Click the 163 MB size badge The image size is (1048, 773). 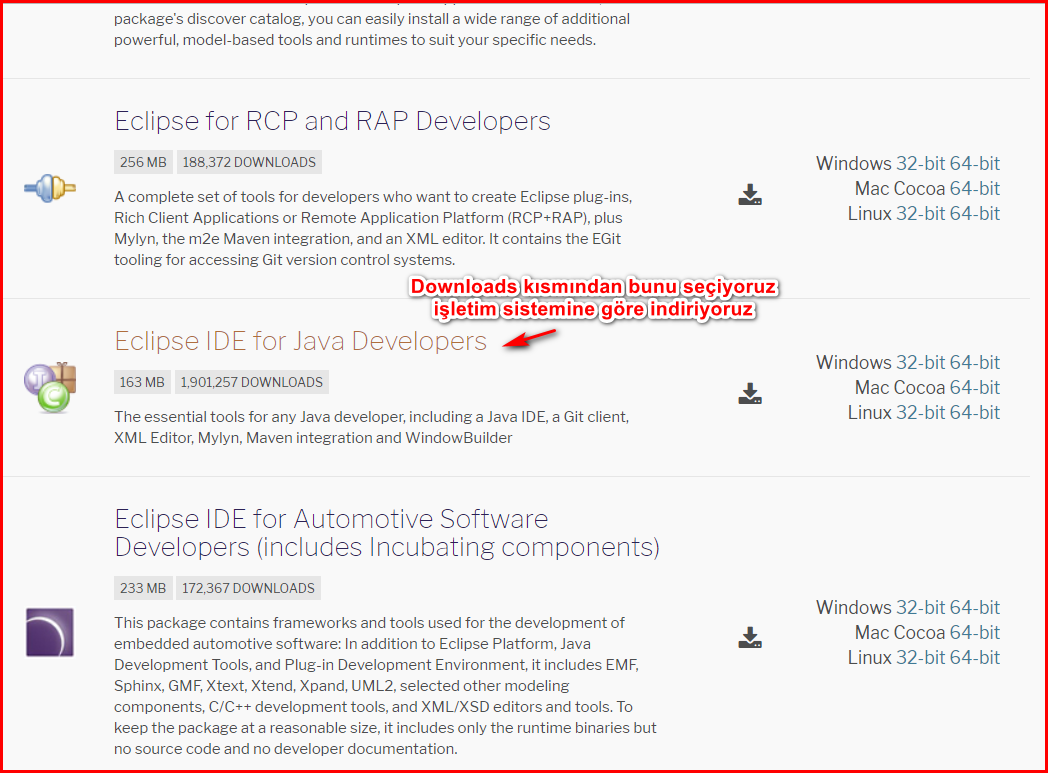coord(142,382)
